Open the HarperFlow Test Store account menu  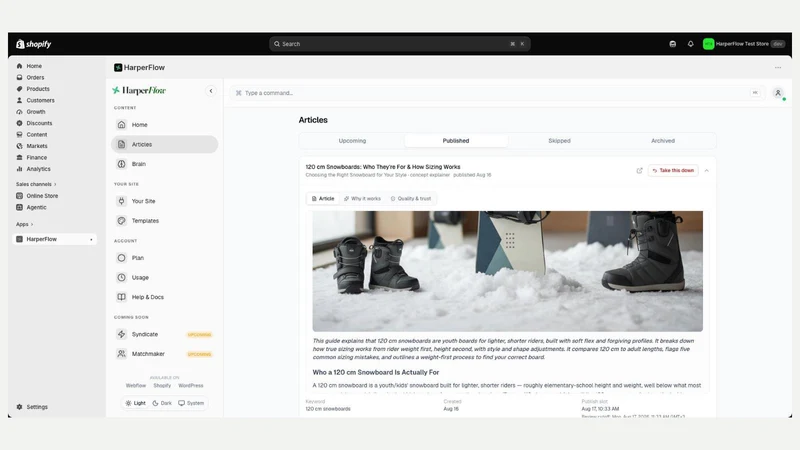[744, 44]
